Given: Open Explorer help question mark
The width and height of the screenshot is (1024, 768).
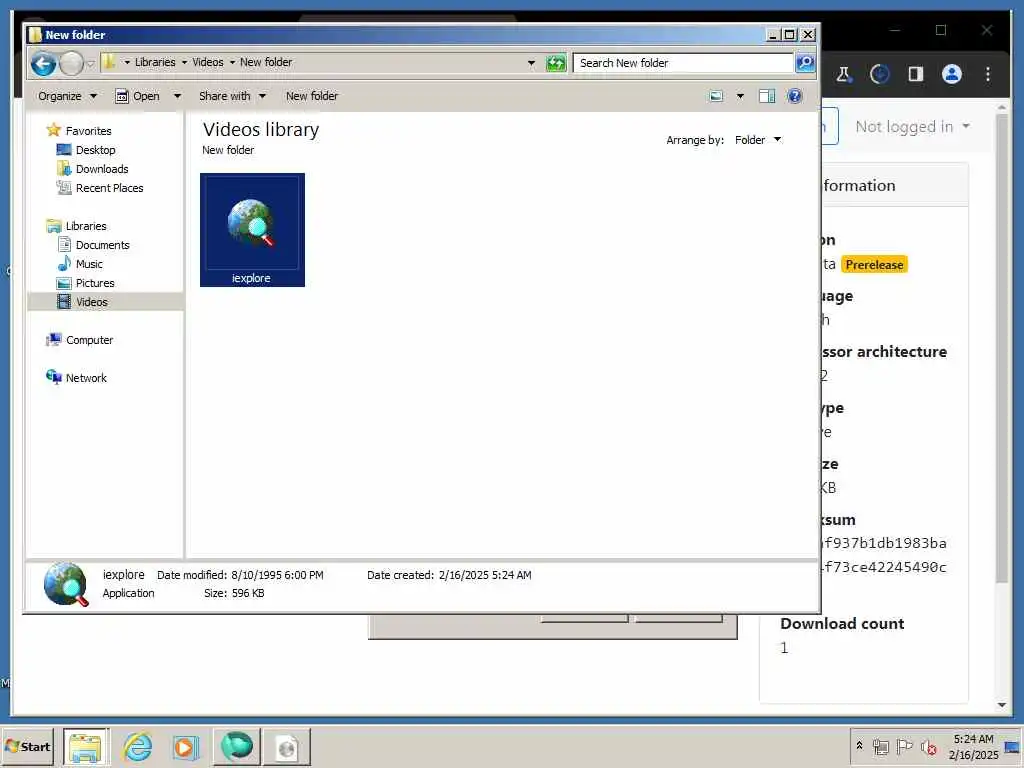Looking at the screenshot, I should pos(794,97).
